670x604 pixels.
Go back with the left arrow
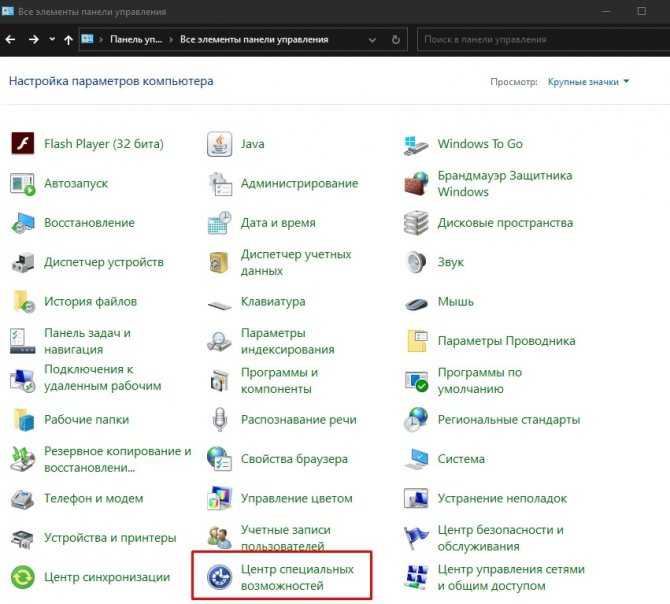point(11,40)
